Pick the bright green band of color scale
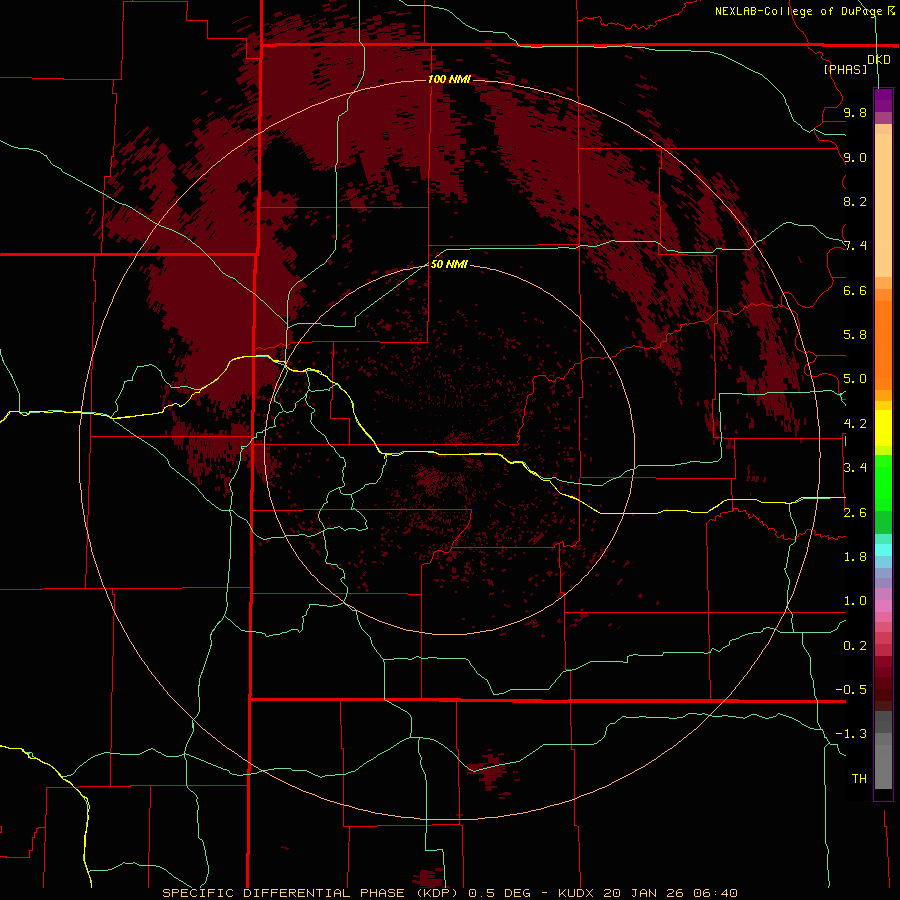Viewport: 900px width, 900px height. [x=883, y=482]
